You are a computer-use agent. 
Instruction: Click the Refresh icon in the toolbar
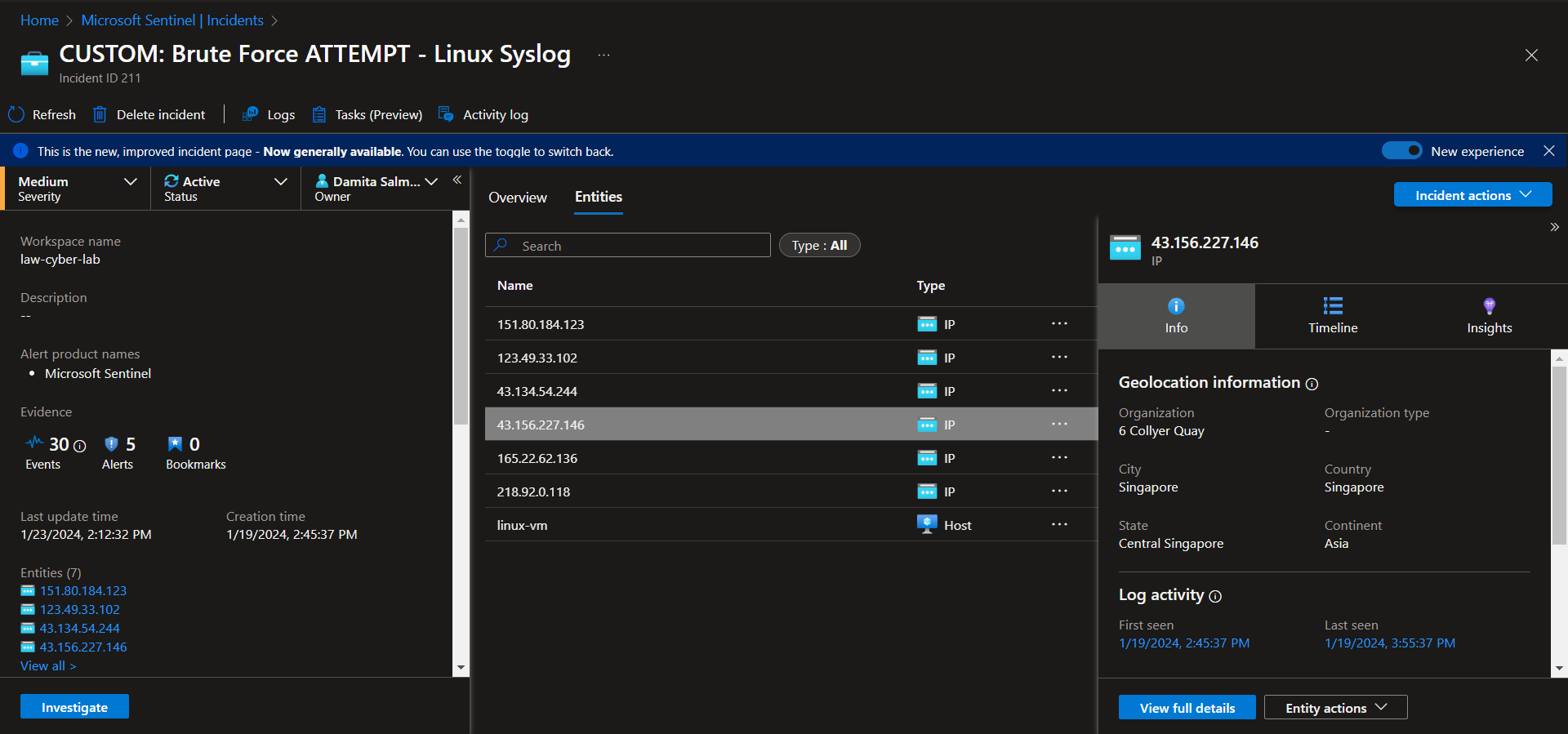[x=16, y=114]
